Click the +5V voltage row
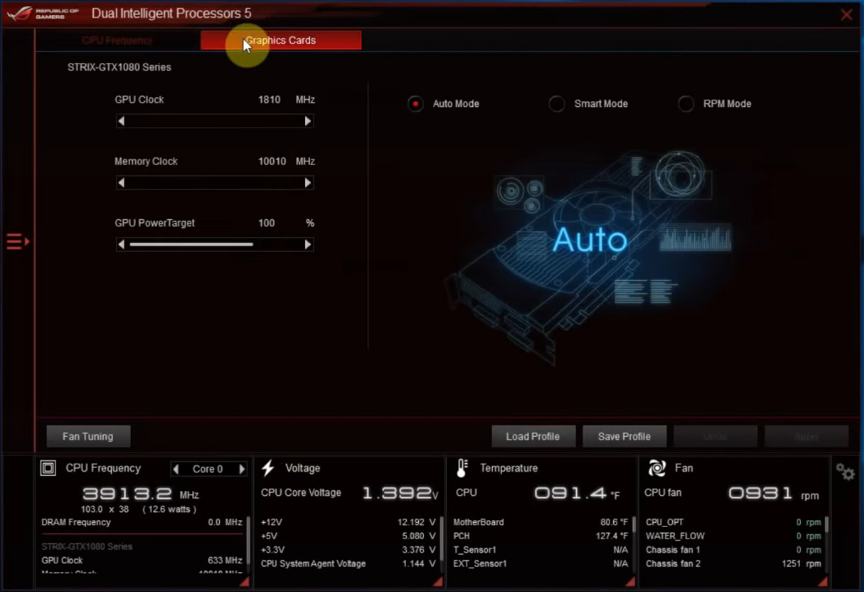Image resolution: width=864 pixels, height=592 pixels. tap(348, 536)
